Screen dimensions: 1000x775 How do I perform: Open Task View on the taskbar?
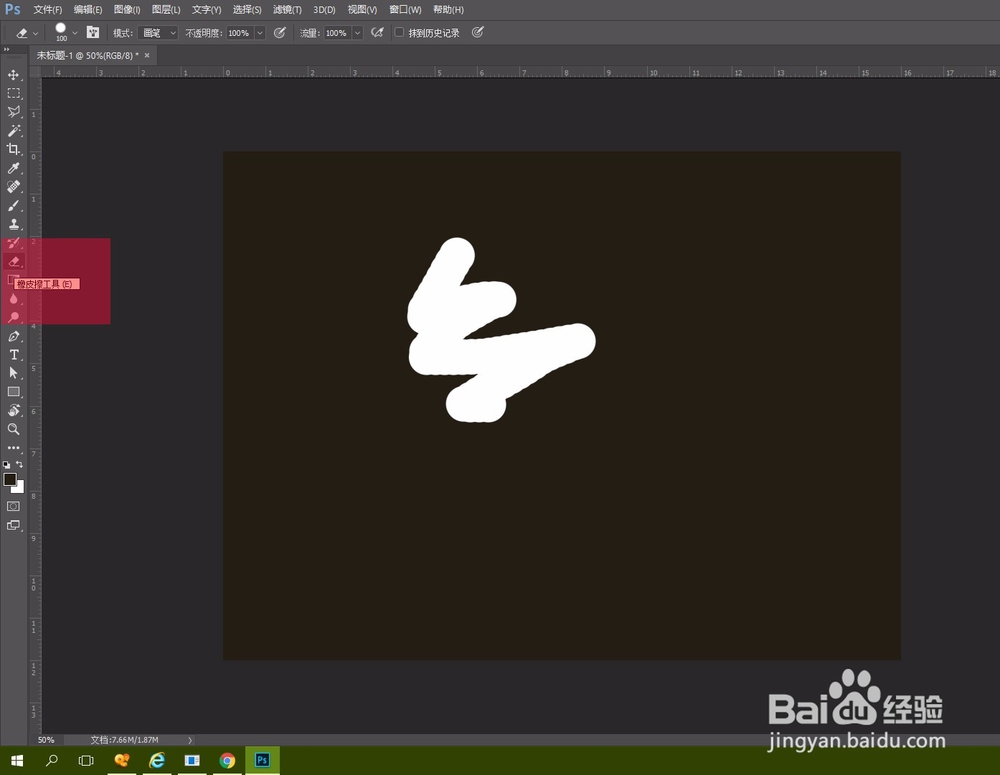(86, 760)
